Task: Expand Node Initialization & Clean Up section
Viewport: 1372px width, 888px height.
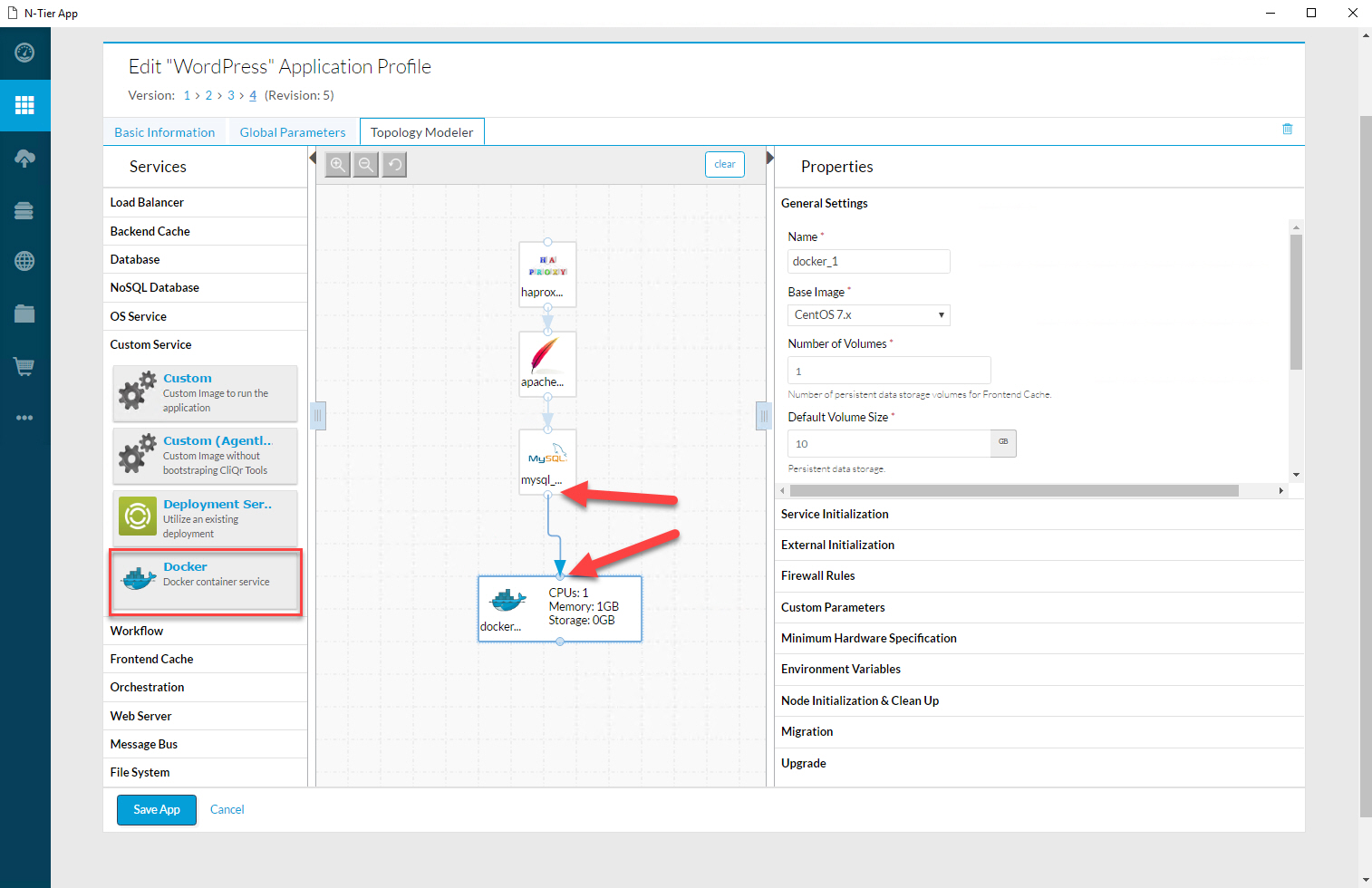Action: pos(1039,700)
